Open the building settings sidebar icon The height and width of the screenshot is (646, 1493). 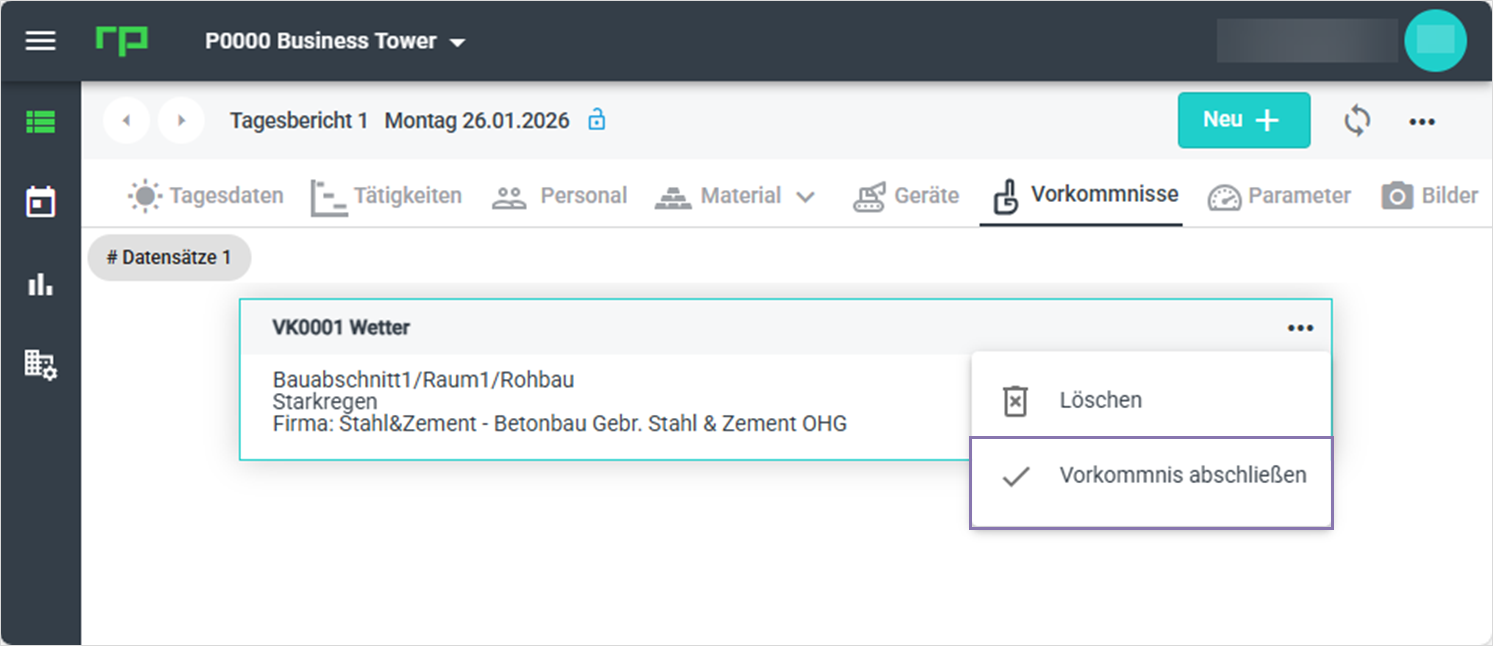tap(41, 364)
